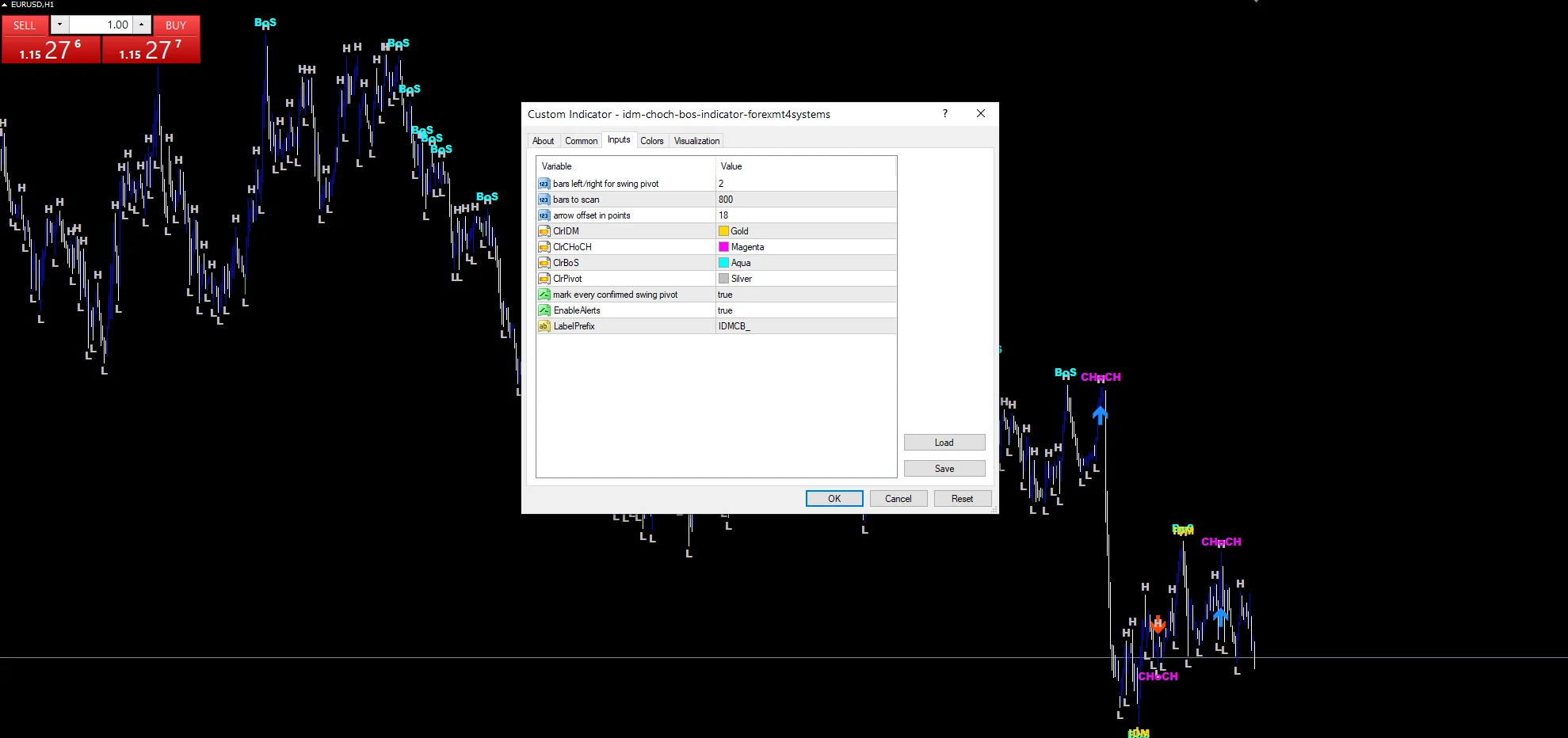Switch to the Common tab
This screenshot has height=738, width=1568.
581,141
